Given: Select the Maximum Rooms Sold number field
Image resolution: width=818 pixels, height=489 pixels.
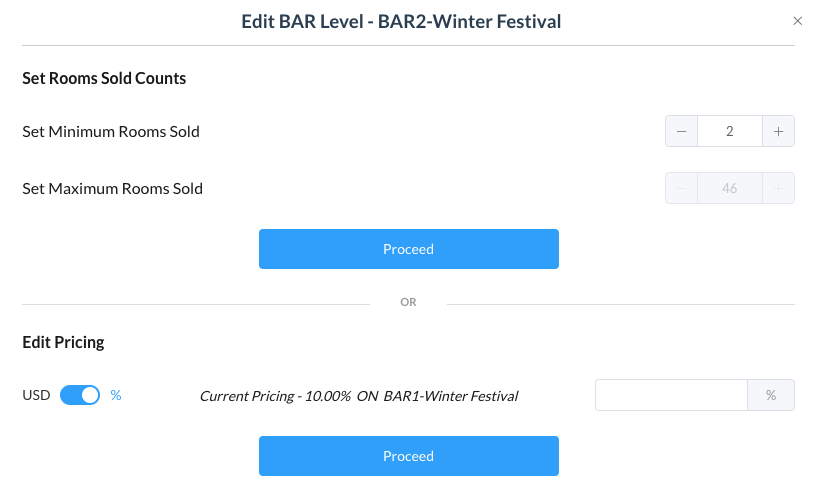Looking at the screenshot, I should pyautogui.click(x=729, y=188).
